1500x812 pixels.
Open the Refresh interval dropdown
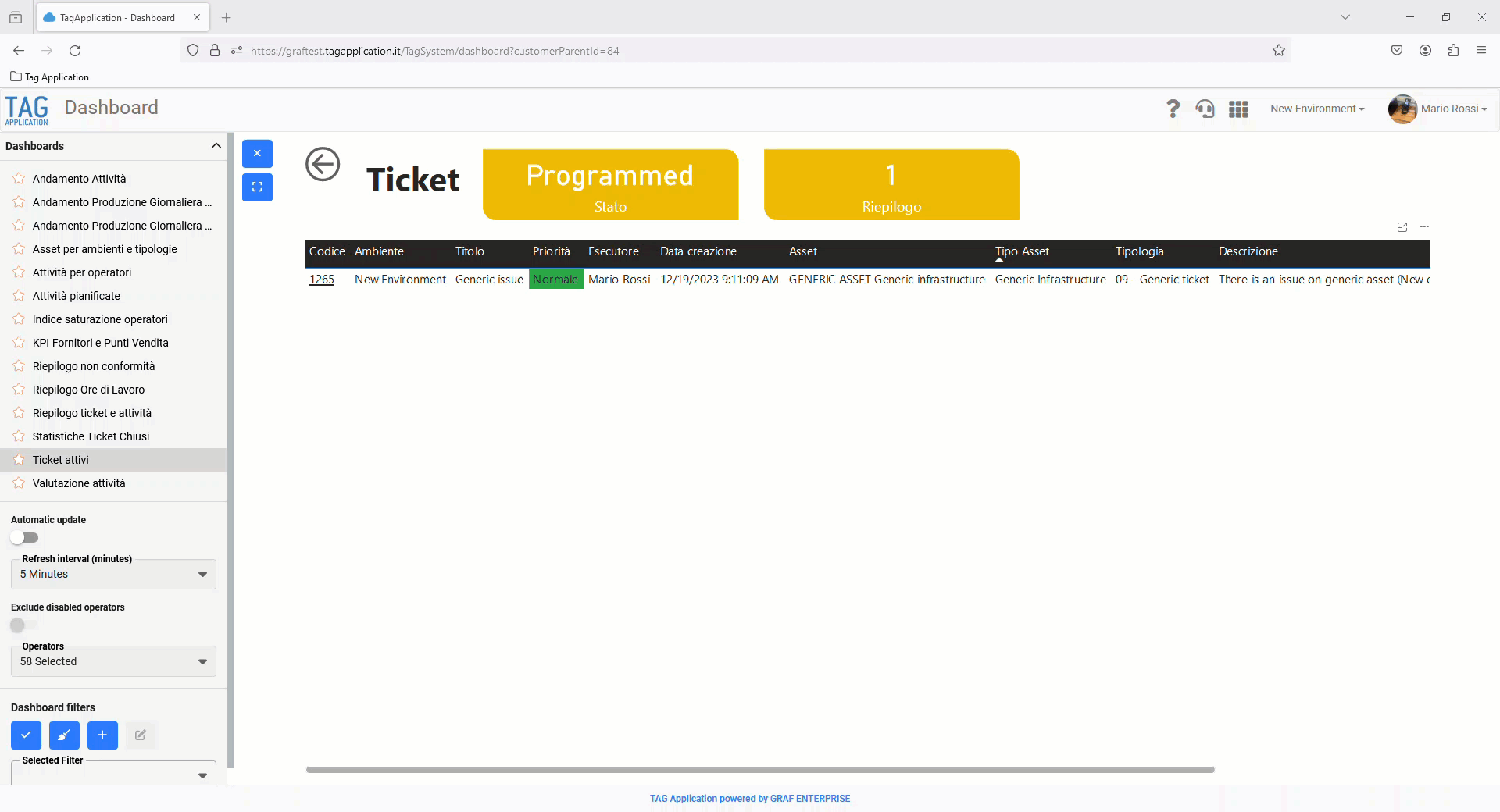click(113, 575)
